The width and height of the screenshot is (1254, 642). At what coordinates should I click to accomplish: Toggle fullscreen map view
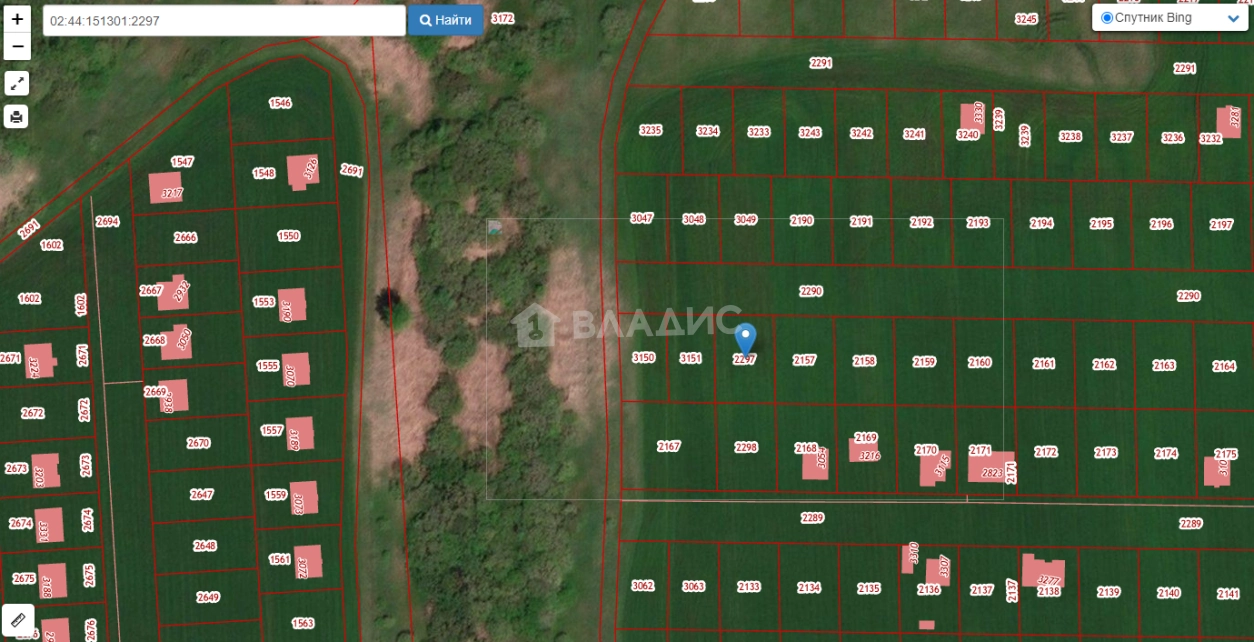tap(17, 83)
